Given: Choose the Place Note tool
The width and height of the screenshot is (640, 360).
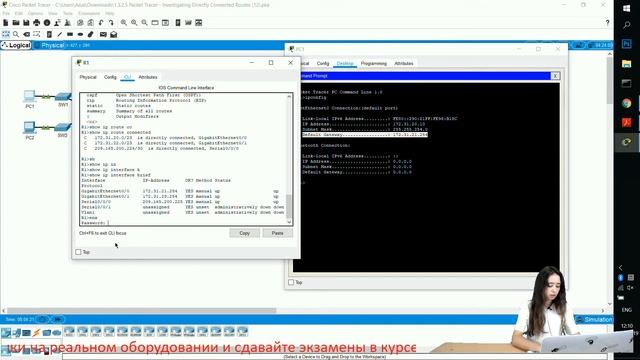Looking at the screenshot, I should point(49,34).
